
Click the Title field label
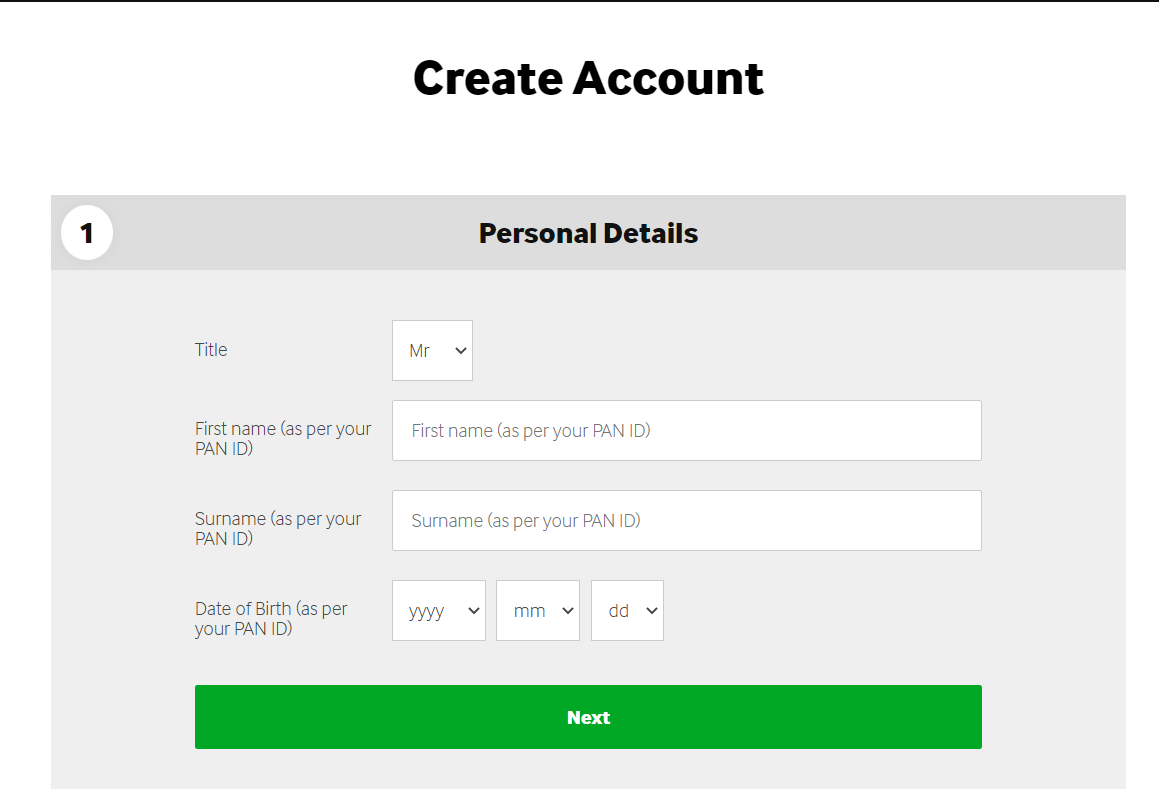tap(211, 350)
